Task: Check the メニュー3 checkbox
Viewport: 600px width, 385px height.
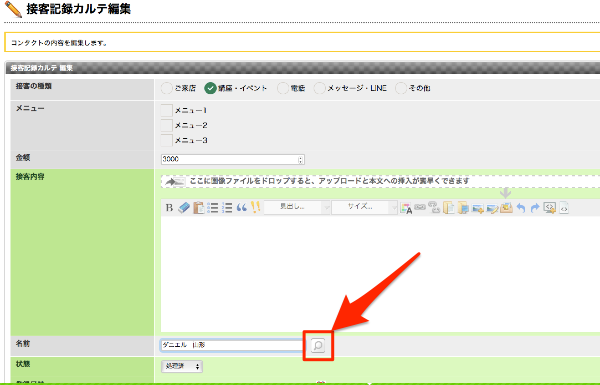Action: click(x=166, y=140)
